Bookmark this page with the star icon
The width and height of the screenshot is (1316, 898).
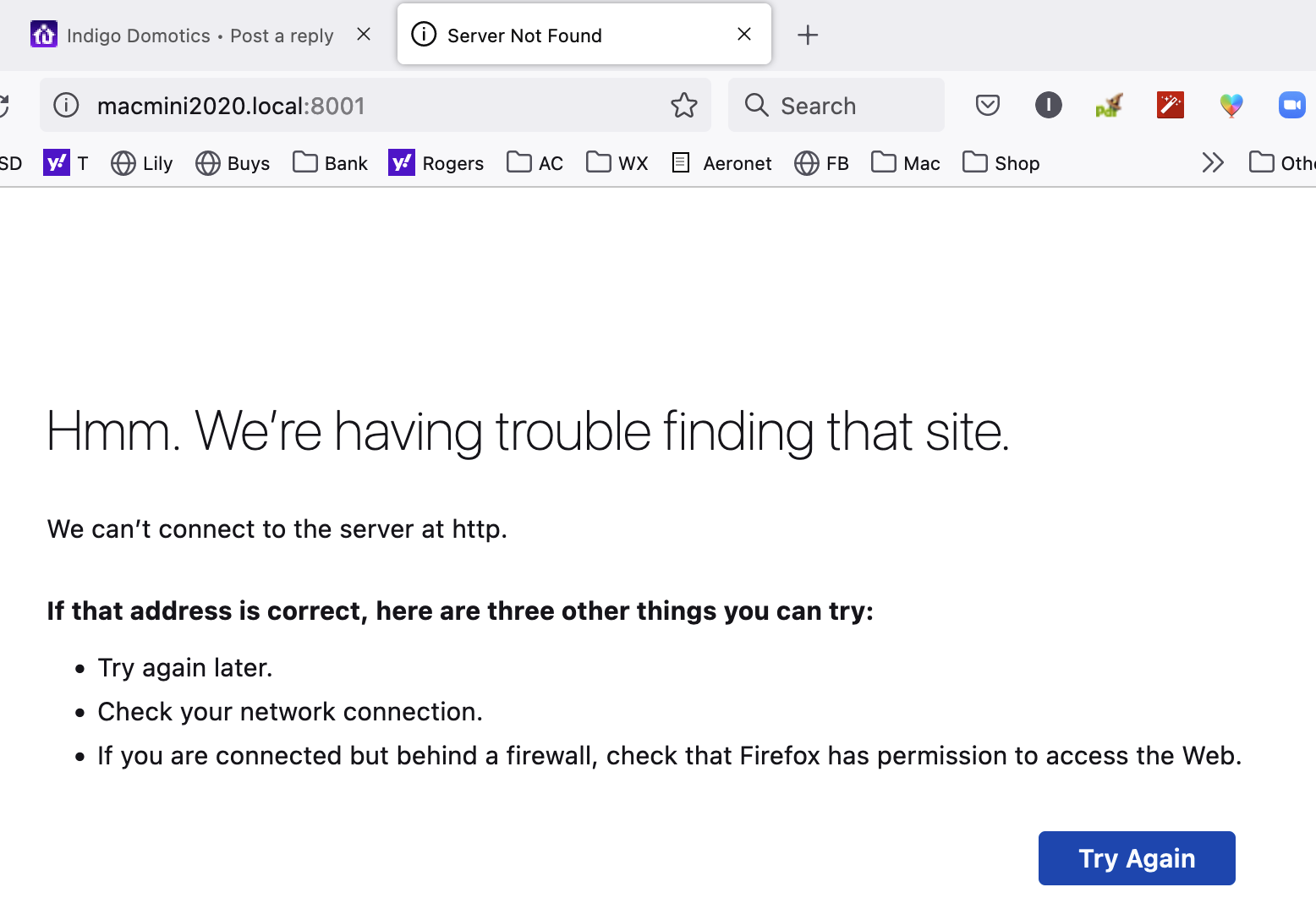click(683, 105)
